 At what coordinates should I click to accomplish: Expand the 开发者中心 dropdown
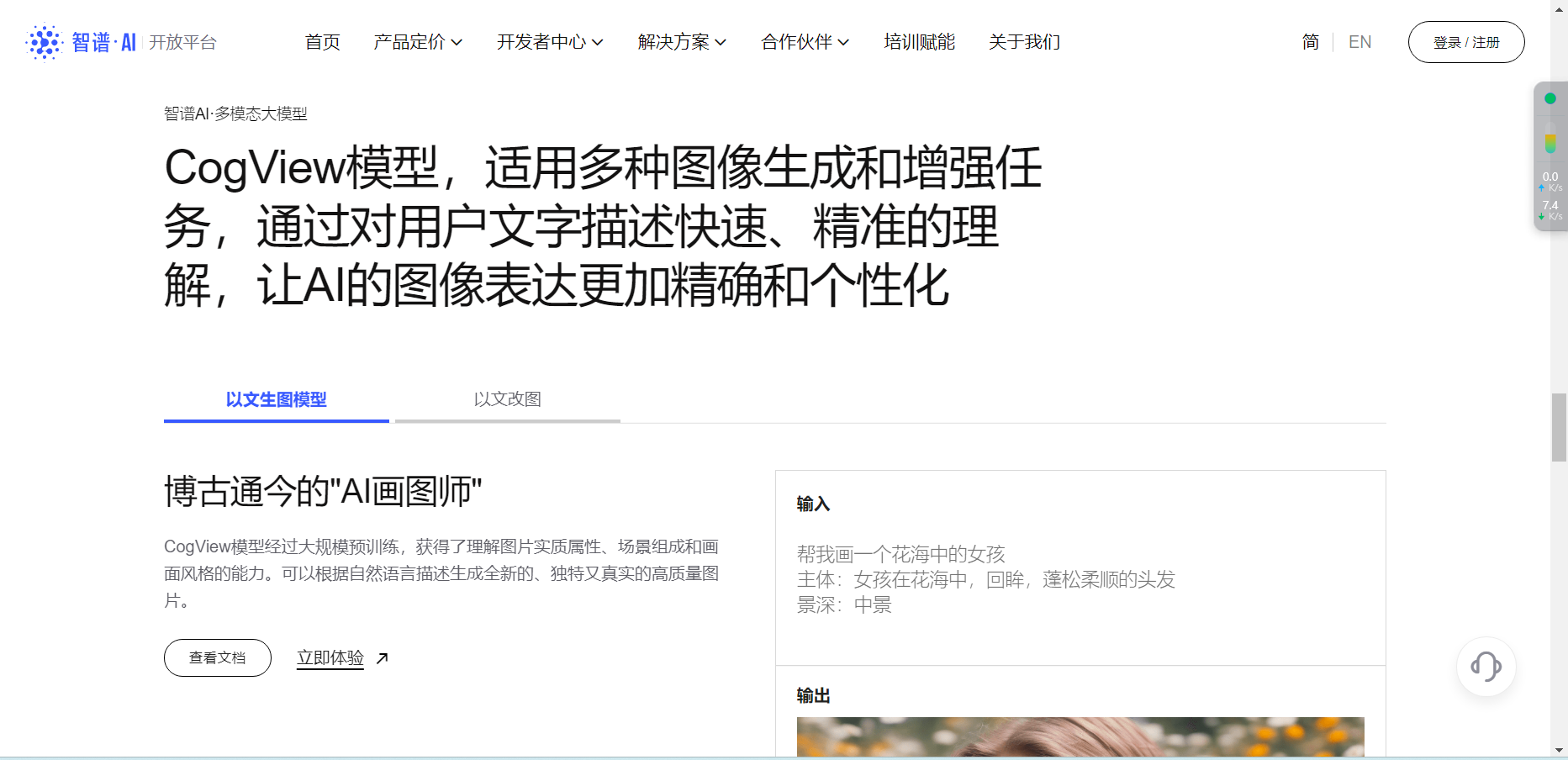550,42
